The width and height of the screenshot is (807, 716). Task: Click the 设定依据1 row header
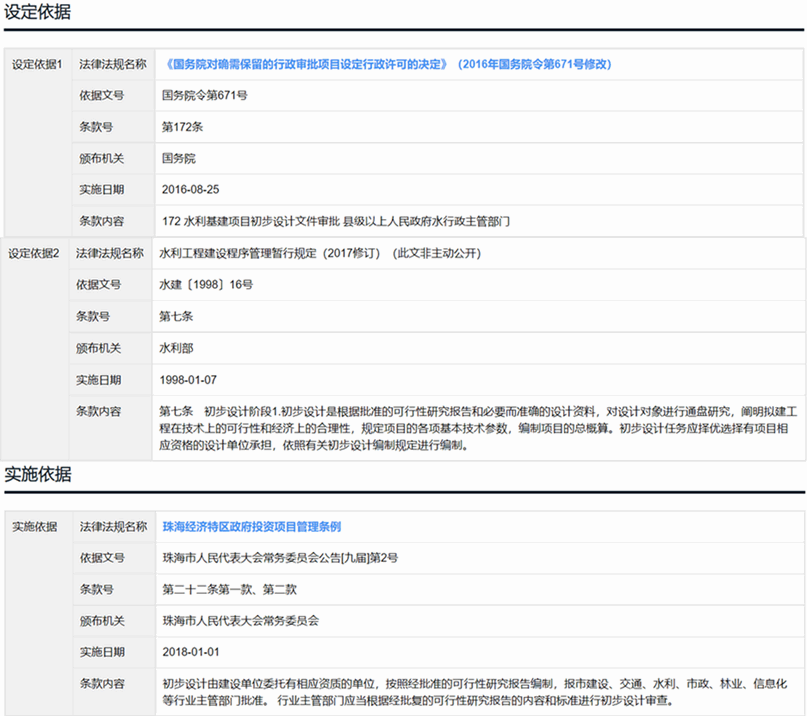coord(37,64)
